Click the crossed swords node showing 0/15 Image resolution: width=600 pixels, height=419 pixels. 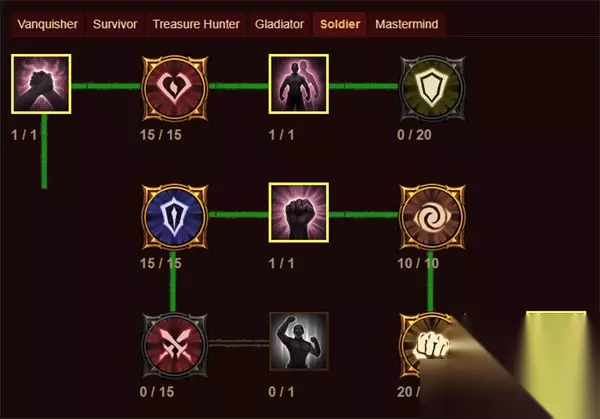[x=175, y=345]
